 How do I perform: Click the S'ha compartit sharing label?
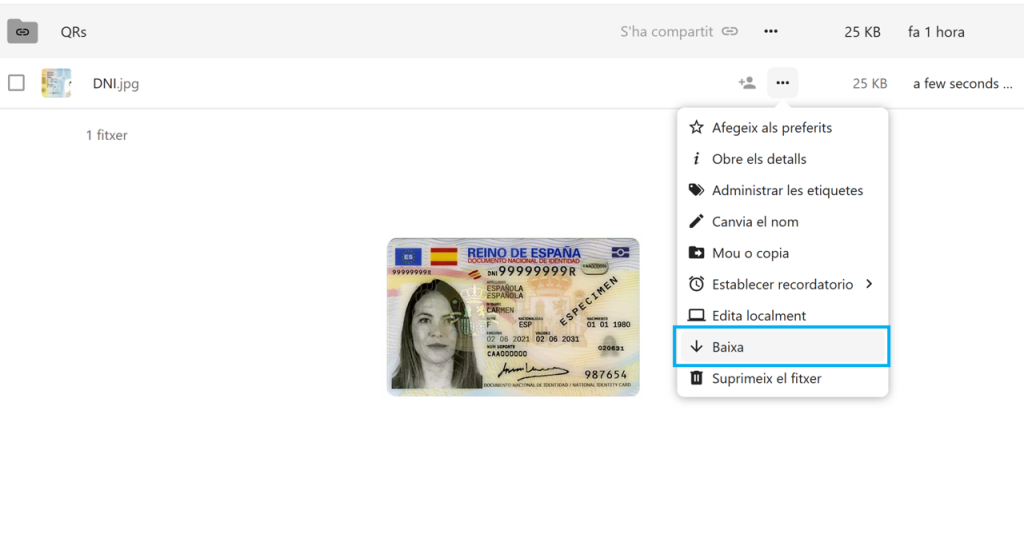point(666,32)
